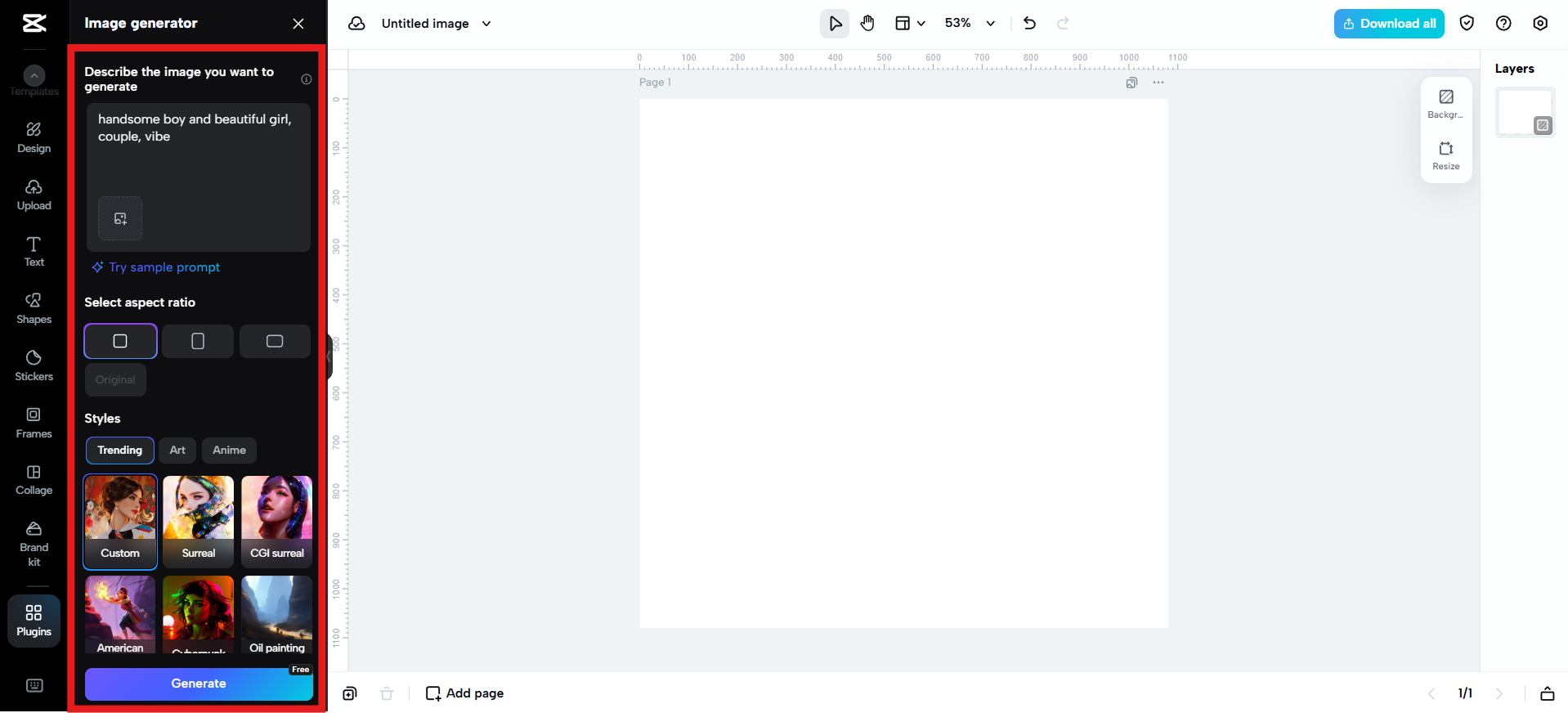Add a reference image to the prompt

pyautogui.click(x=120, y=218)
